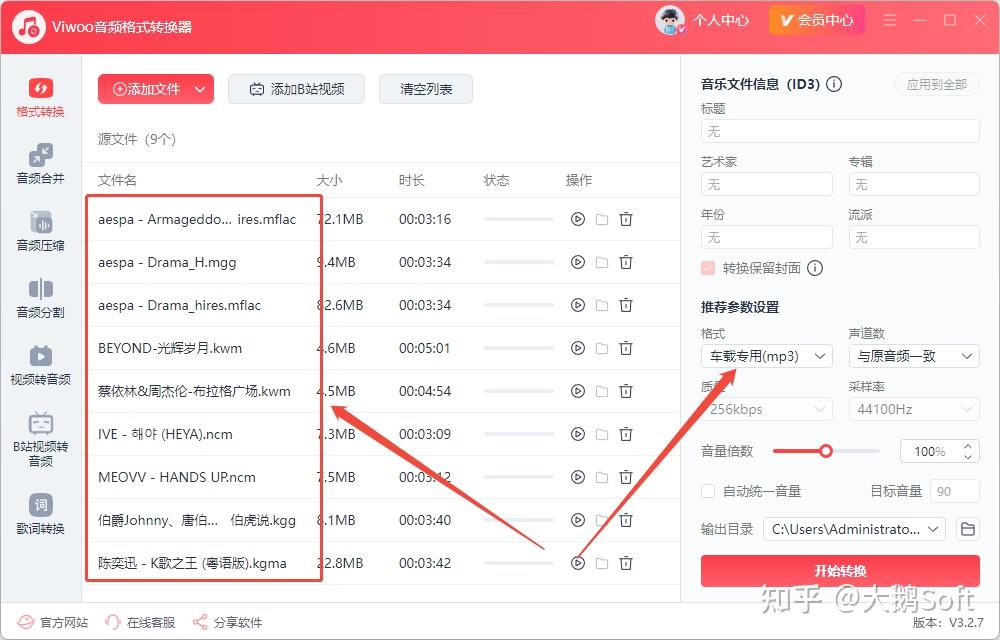The width and height of the screenshot is (1000, 640).
Task: Click 添加B站视频 button
Action: click(297, 89)
